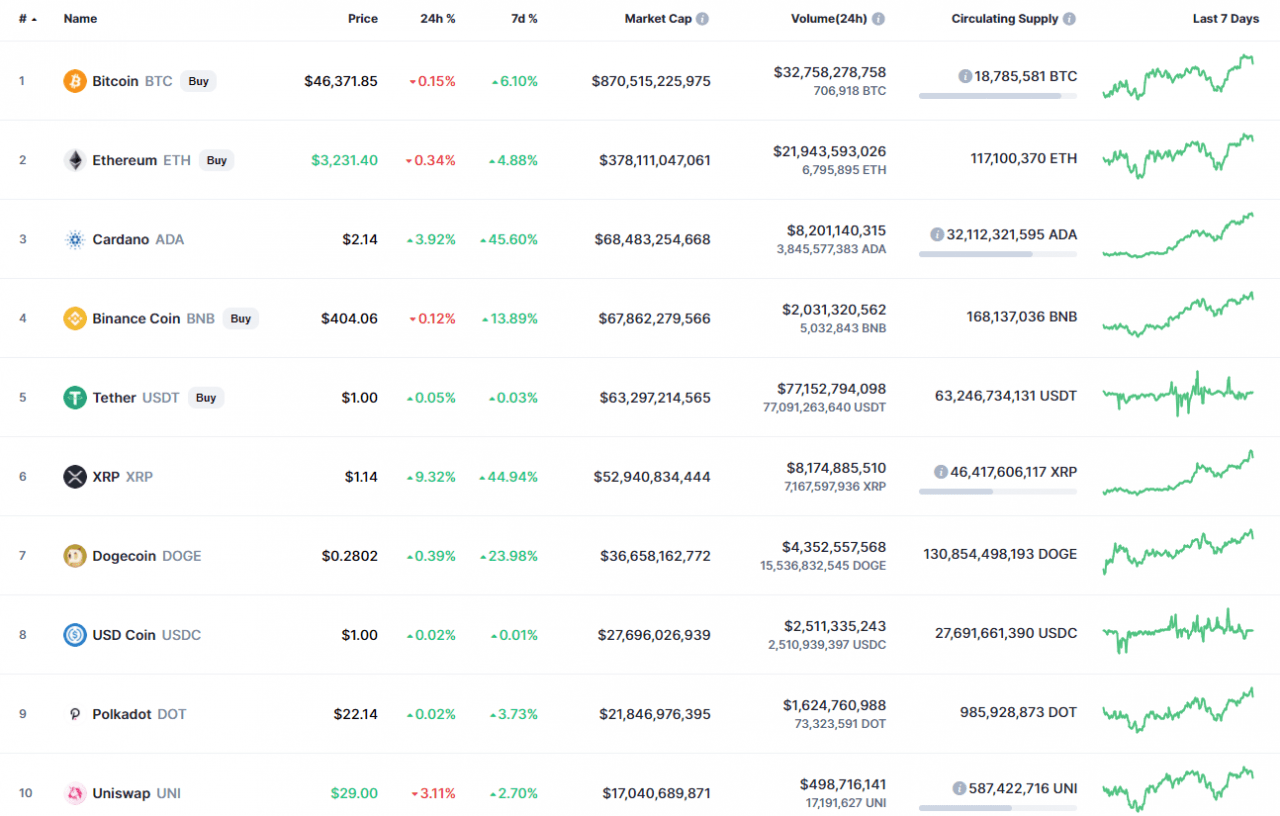Click the Bitcoin circulating supply progress bar

pos(998,96)
